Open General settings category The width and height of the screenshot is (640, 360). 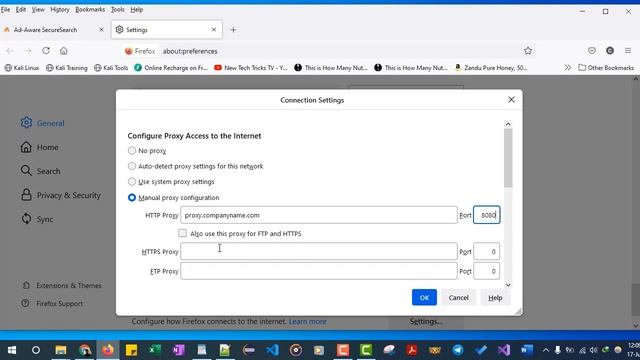click(x=43, y=123)
